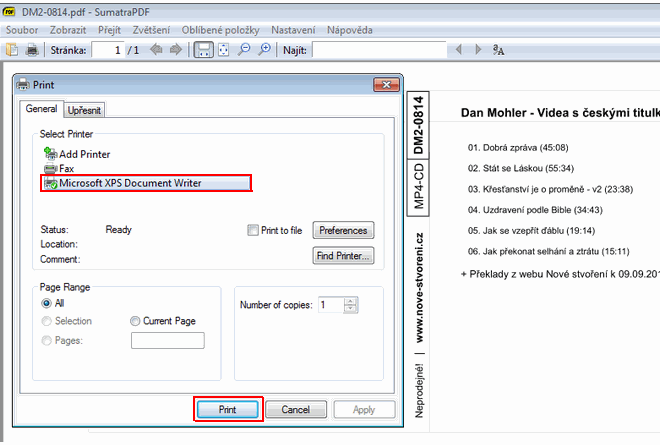Select the All page range radio
The width and height of the screenshot is (660, 445).
46,303
